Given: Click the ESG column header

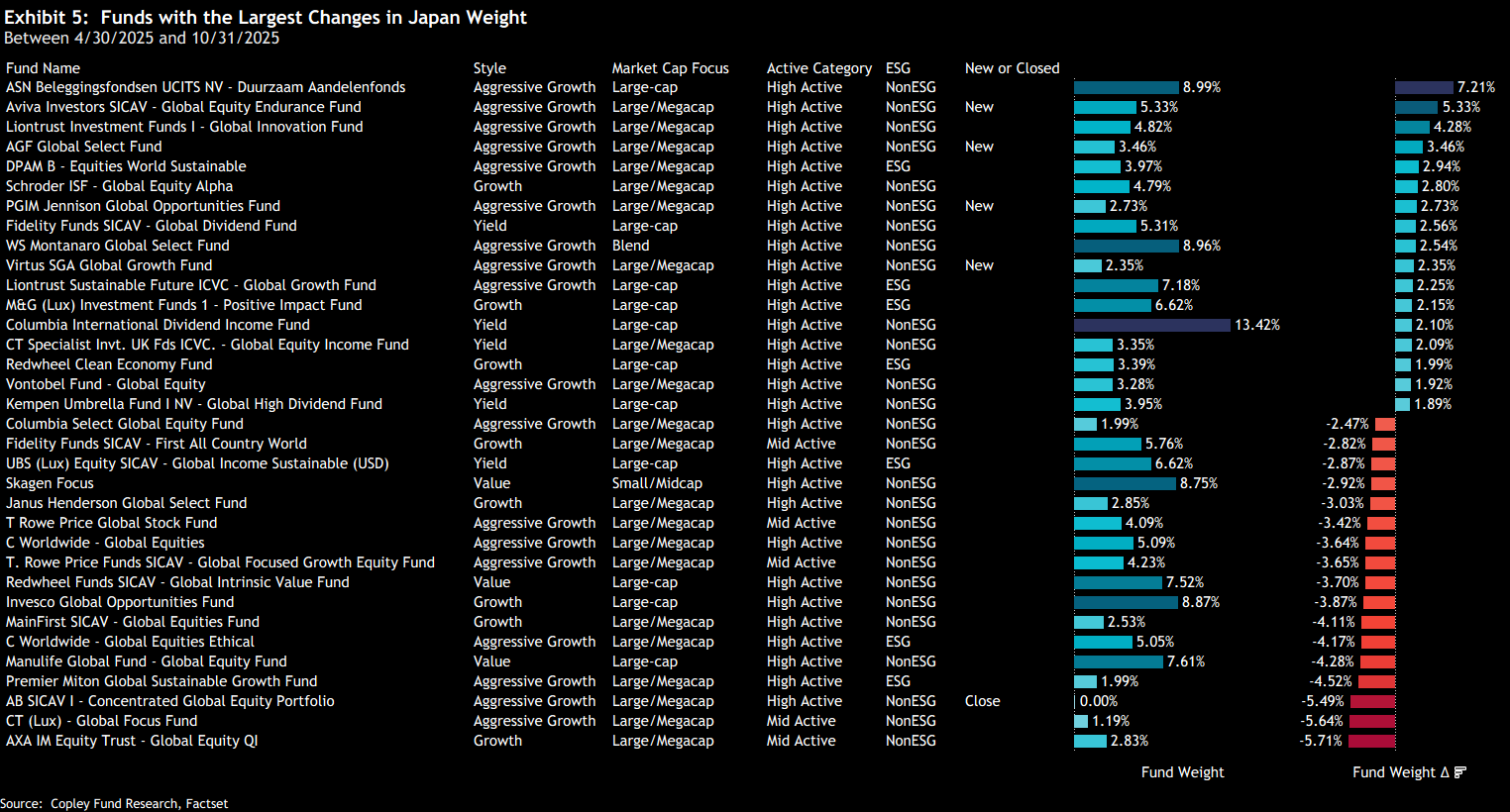Looking at the screenshot, I should (x=898, y=68).
